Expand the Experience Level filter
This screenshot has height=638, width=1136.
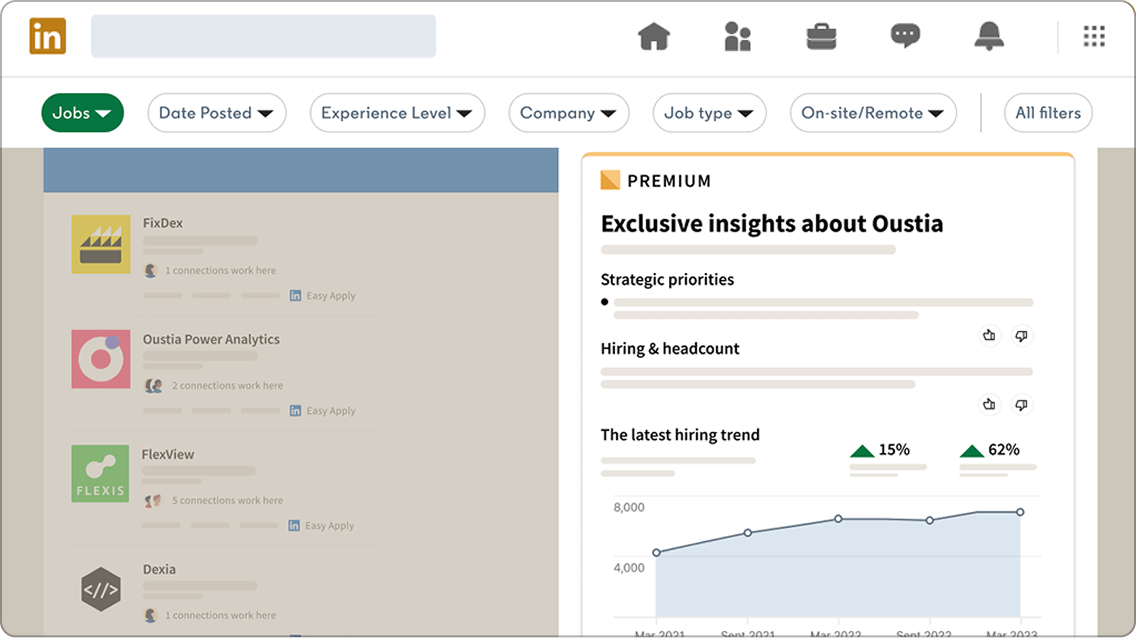pyautogui.click(x=397, y=113)
